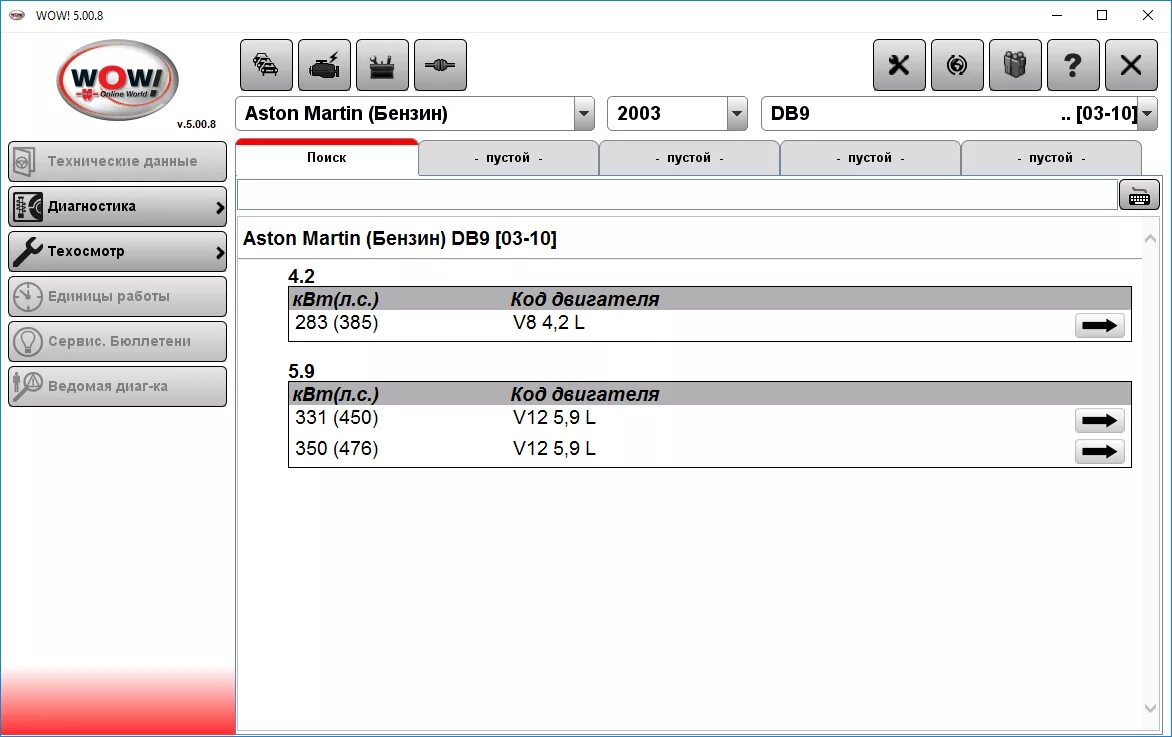Open the first пустой tab
The height and width of the screenshot is (737, 1172).
coord(508,158)
